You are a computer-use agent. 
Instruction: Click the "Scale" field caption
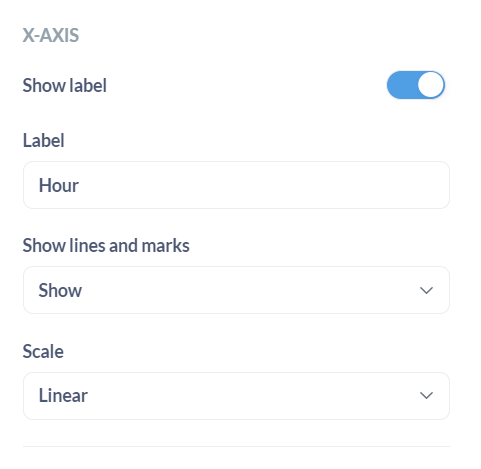[x=43, y=351]
